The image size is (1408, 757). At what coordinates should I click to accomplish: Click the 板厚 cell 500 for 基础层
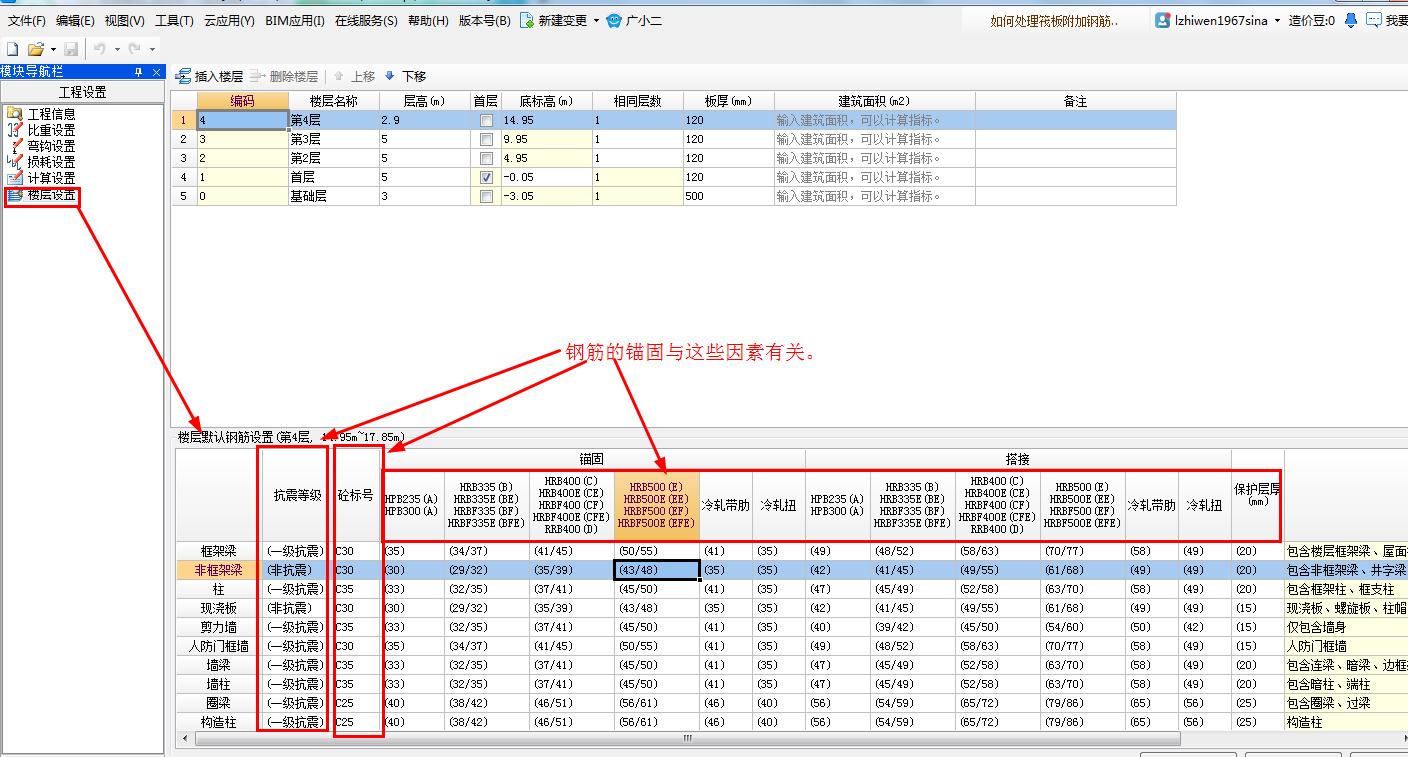click(729, 196)
